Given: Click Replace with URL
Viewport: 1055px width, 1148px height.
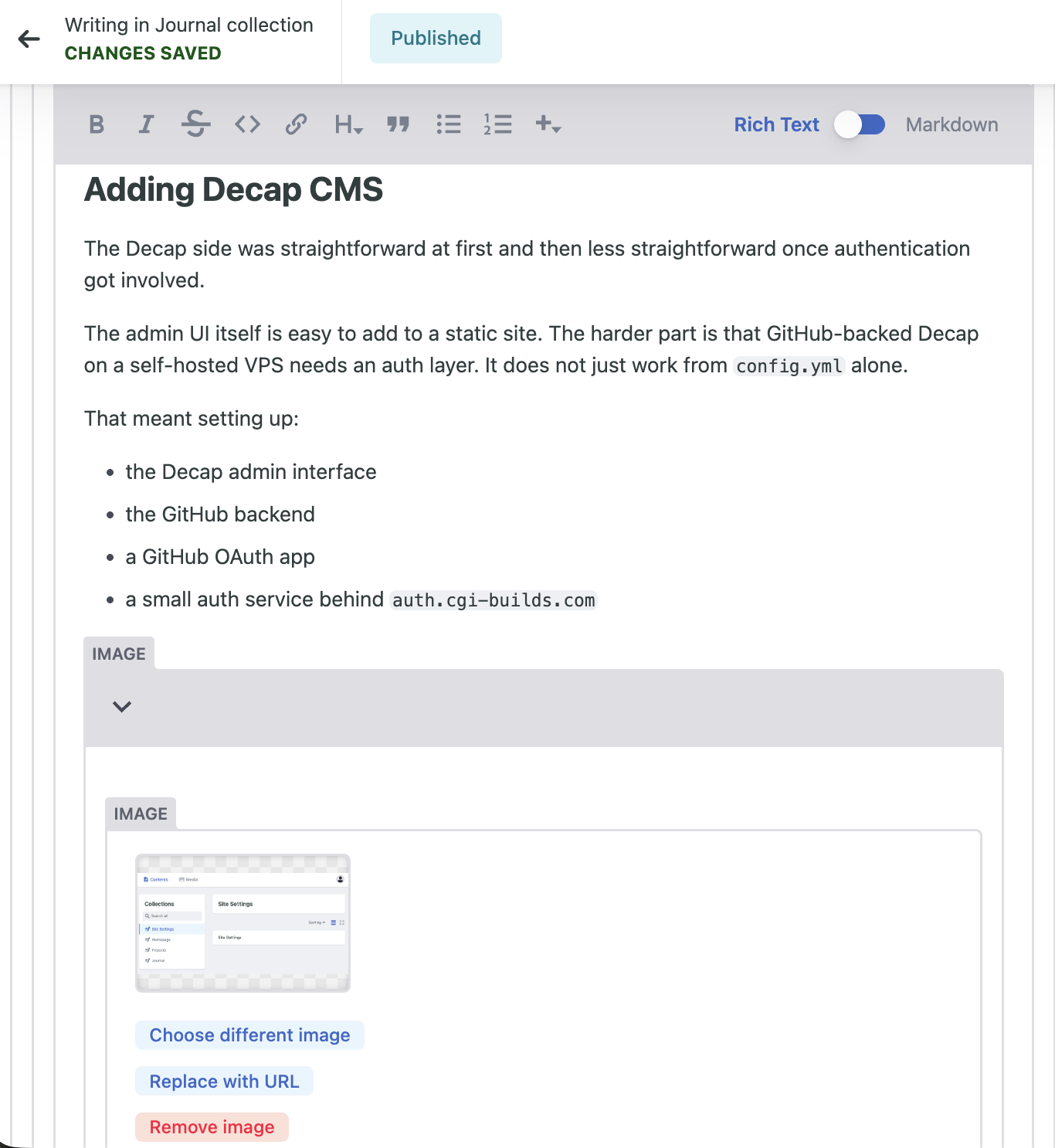Looking at the screenshot, I should click(224, 1082).
